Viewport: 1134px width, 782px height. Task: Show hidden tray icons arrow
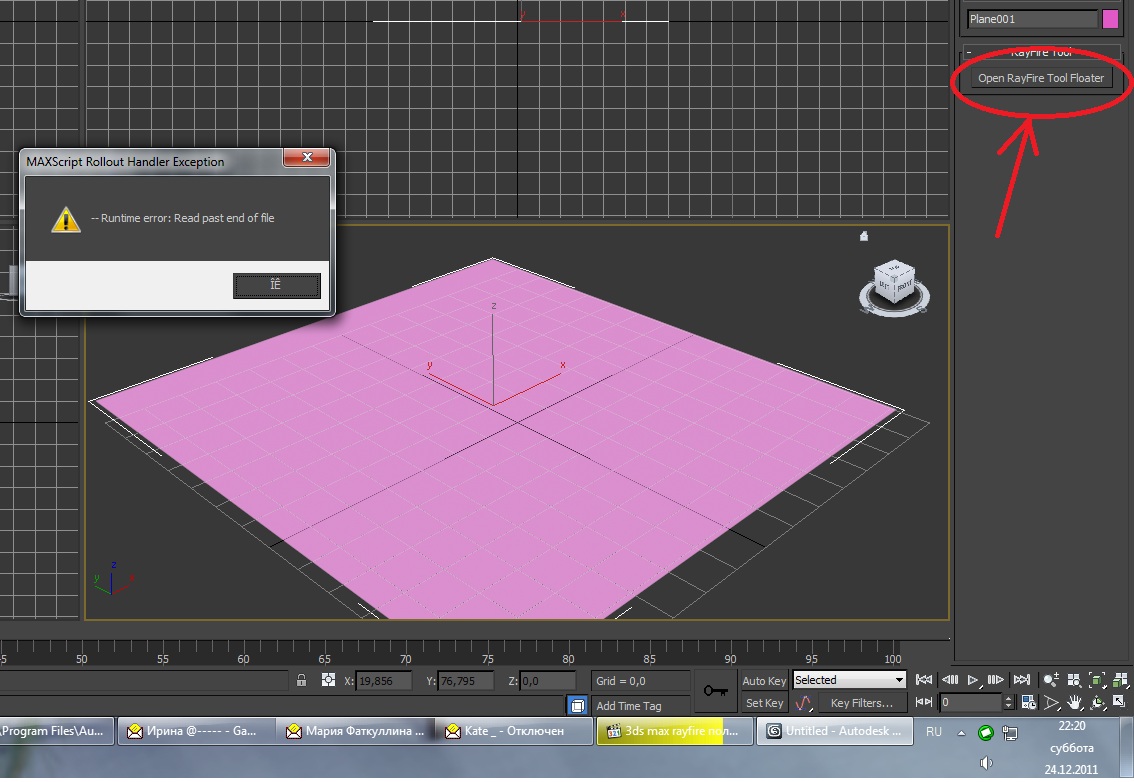pyautogui.click(x=961, y=733)
